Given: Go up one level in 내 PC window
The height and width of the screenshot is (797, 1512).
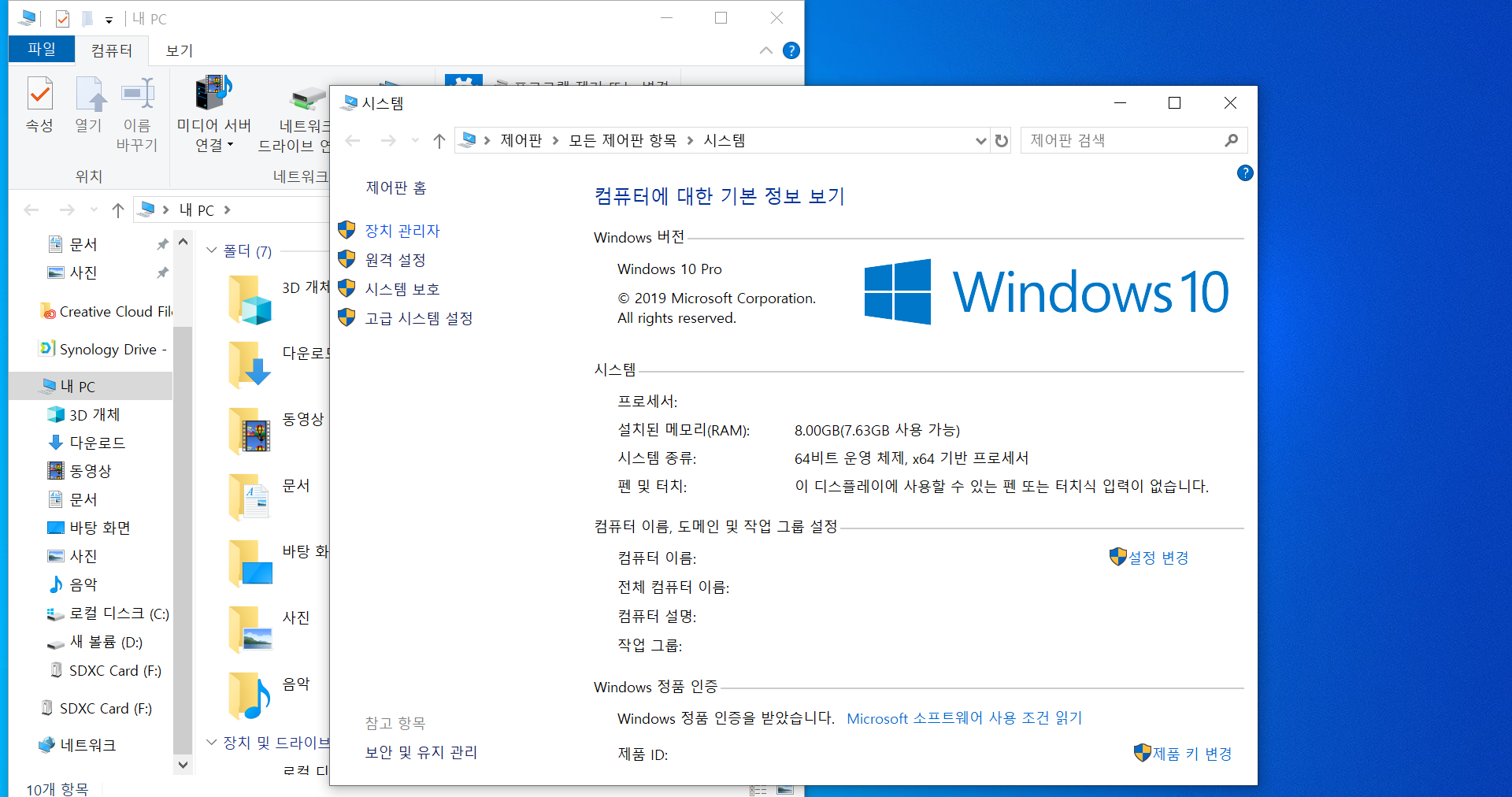Looking at the screenshot, I should [117, 209].
